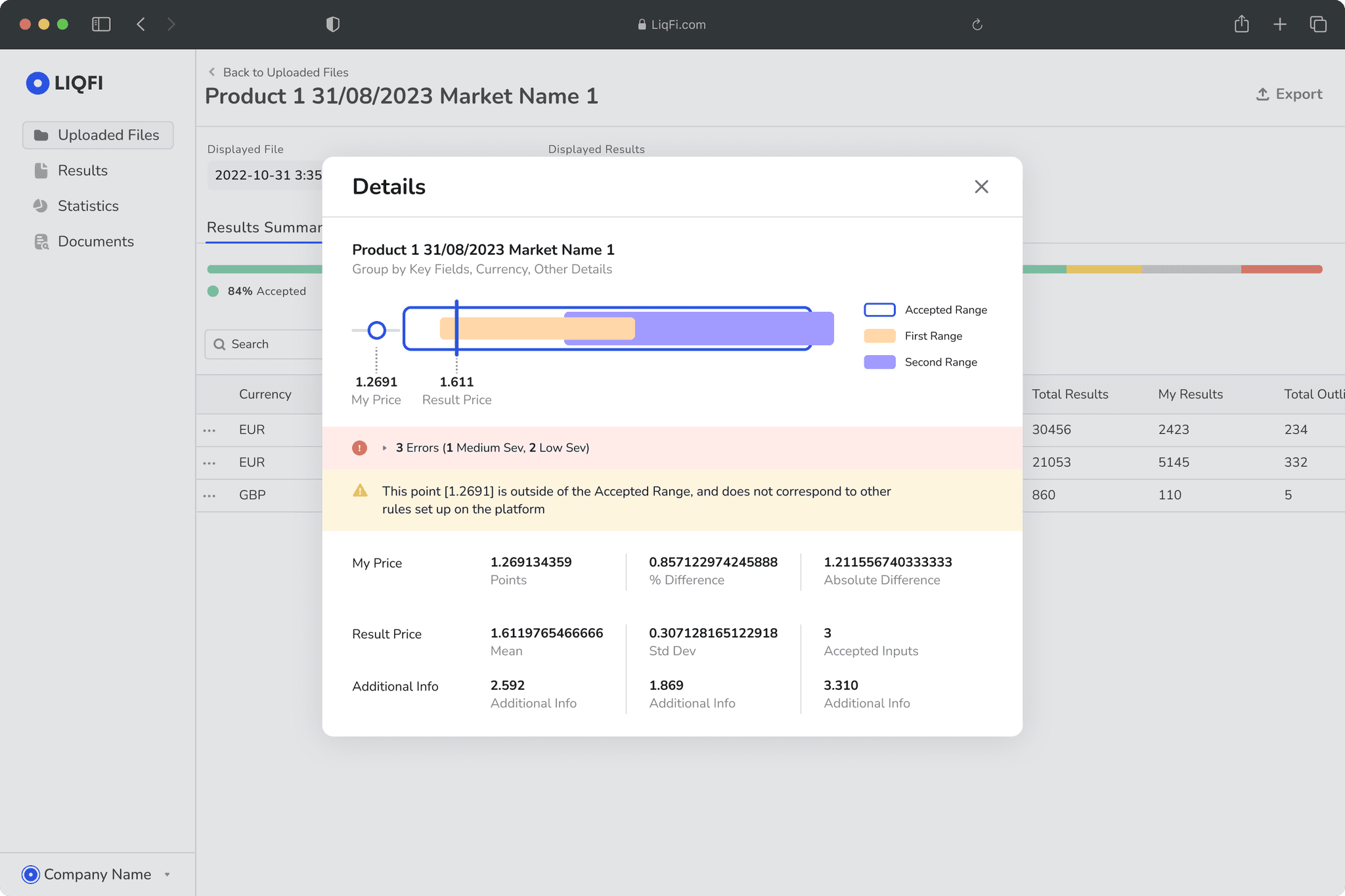This screenshot has width=1345, height=896.
Task: Reload the page with refresh icon
Action: (x=977, y=25)
